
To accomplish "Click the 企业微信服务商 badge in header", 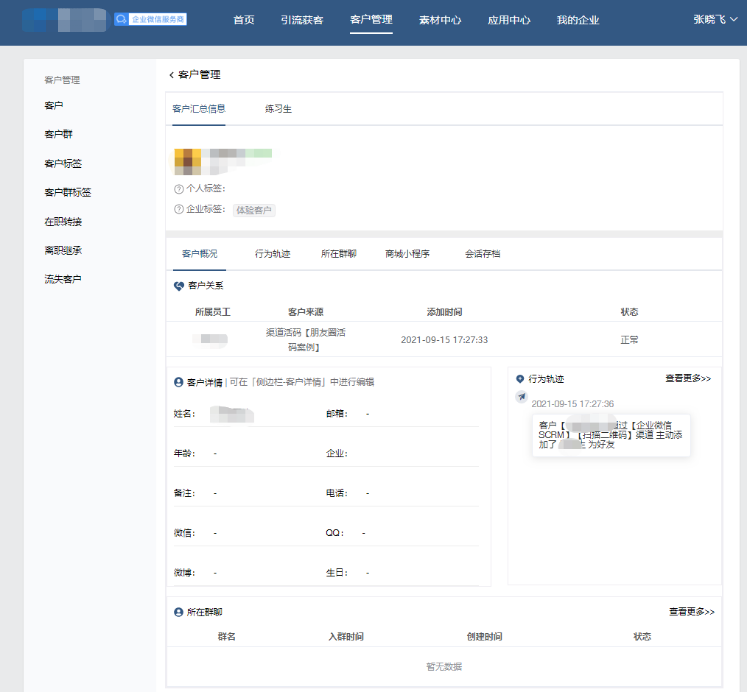I will pyautogui.click(x=150, y=19).
